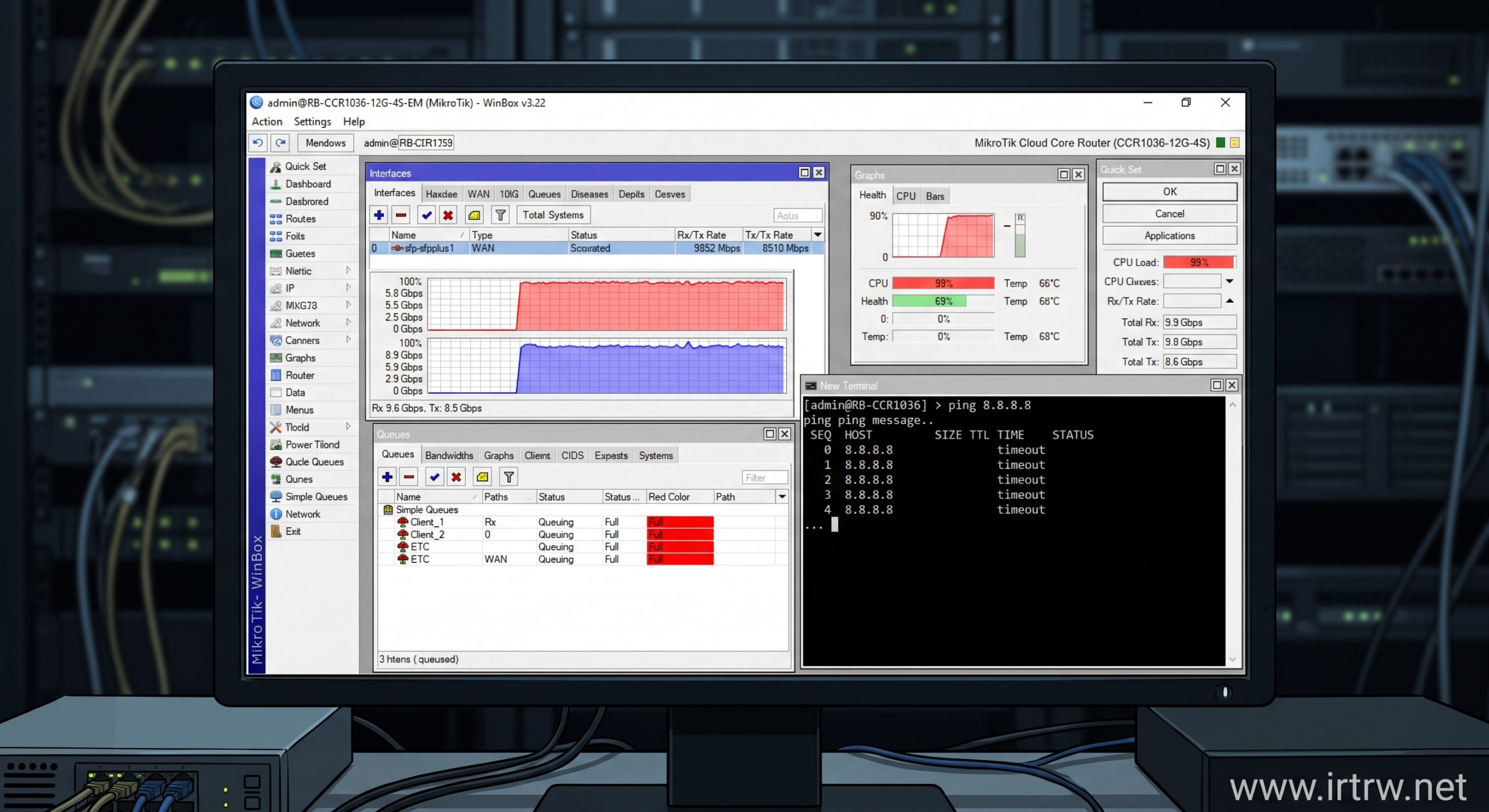Open the Queues table column dropdown
The image size is (1489, 812).
782,497
